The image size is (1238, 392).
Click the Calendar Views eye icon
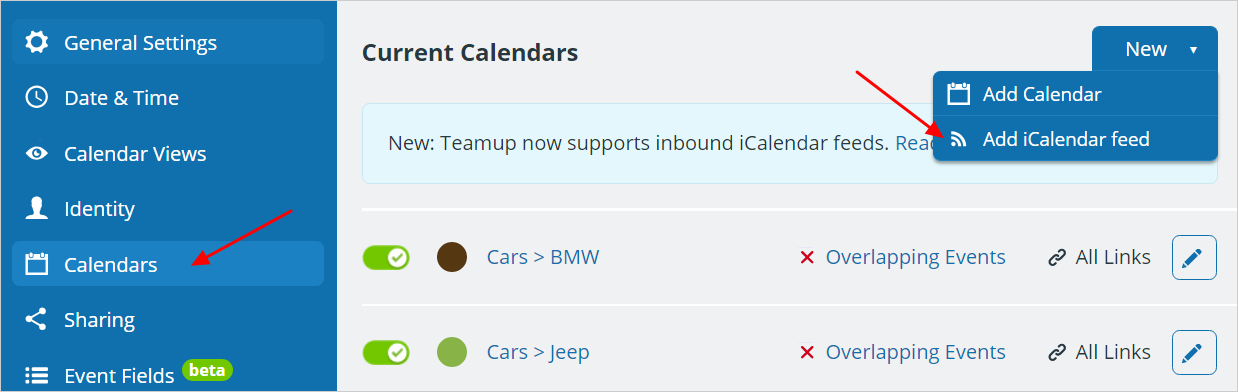[x=37, y=153]
